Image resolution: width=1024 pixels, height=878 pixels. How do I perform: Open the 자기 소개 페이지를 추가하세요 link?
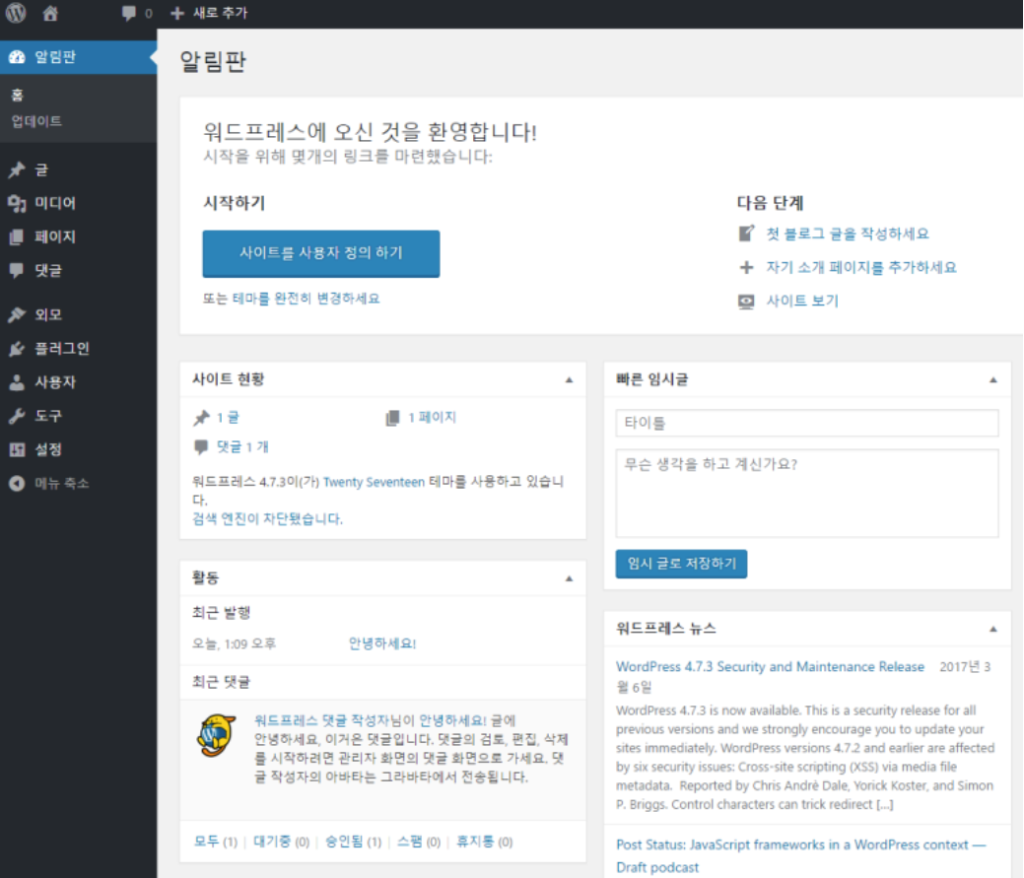point(861,267)
